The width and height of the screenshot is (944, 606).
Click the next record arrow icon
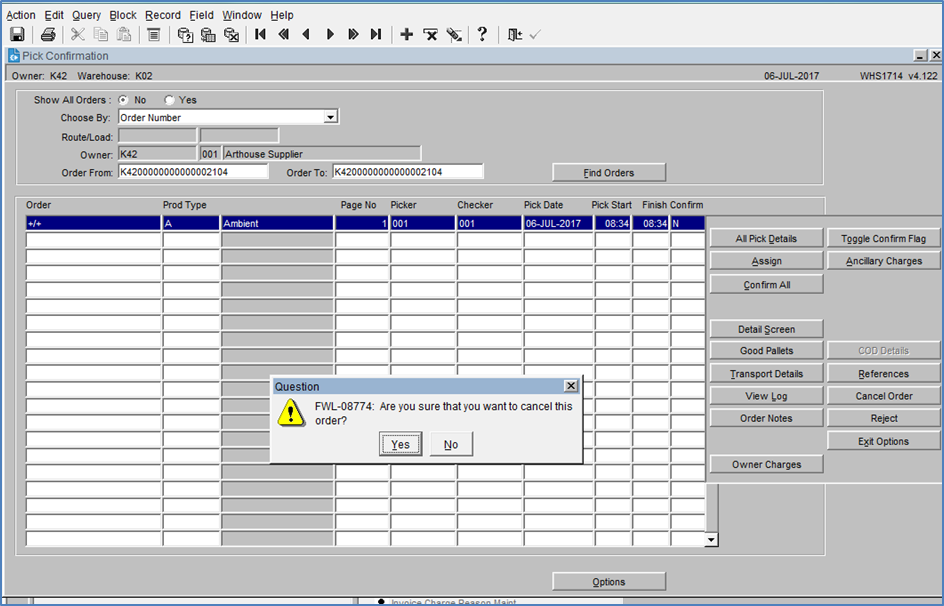point(330,34)
